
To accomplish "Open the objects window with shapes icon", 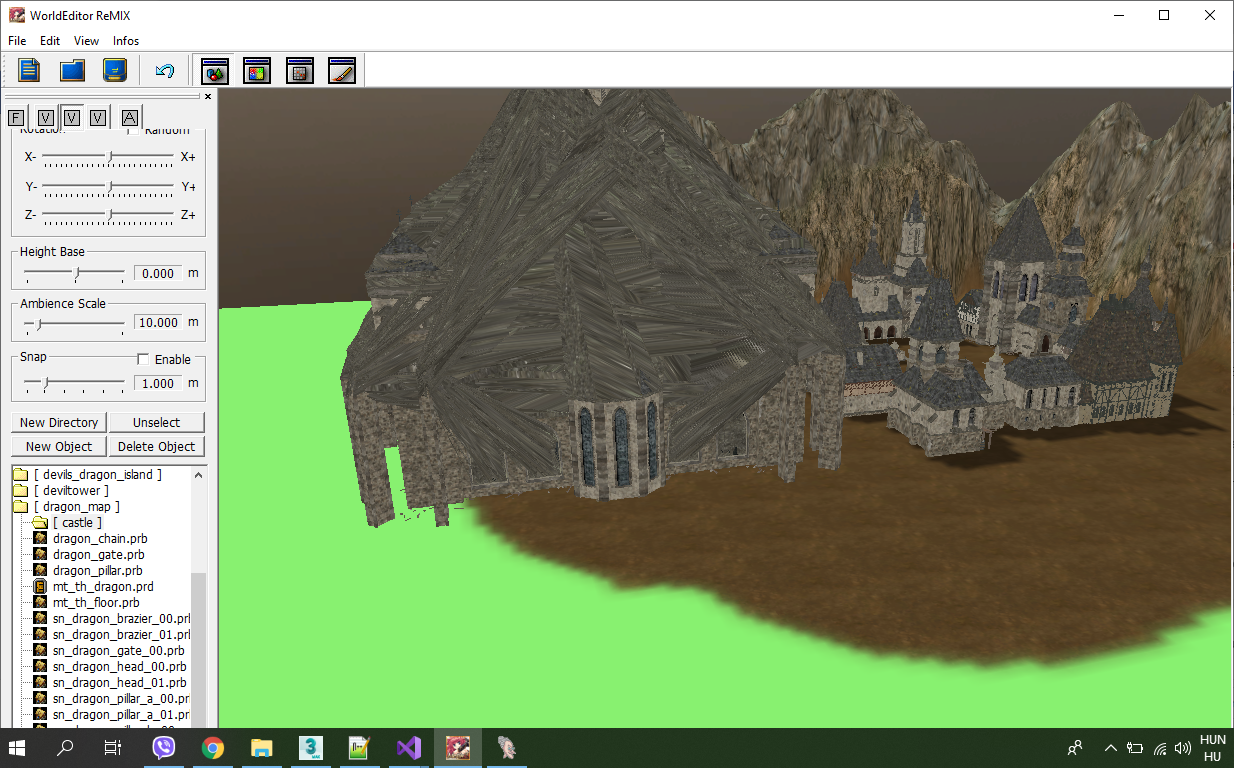I will click(214, 70).
